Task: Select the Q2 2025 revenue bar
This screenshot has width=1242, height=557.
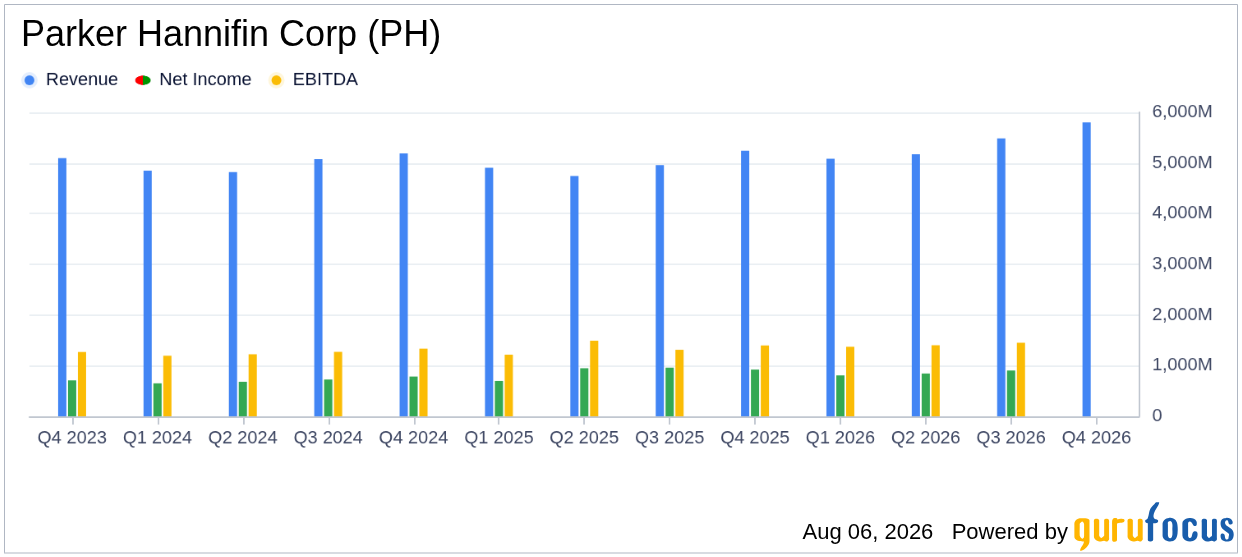Action: [x=574, y=296]
